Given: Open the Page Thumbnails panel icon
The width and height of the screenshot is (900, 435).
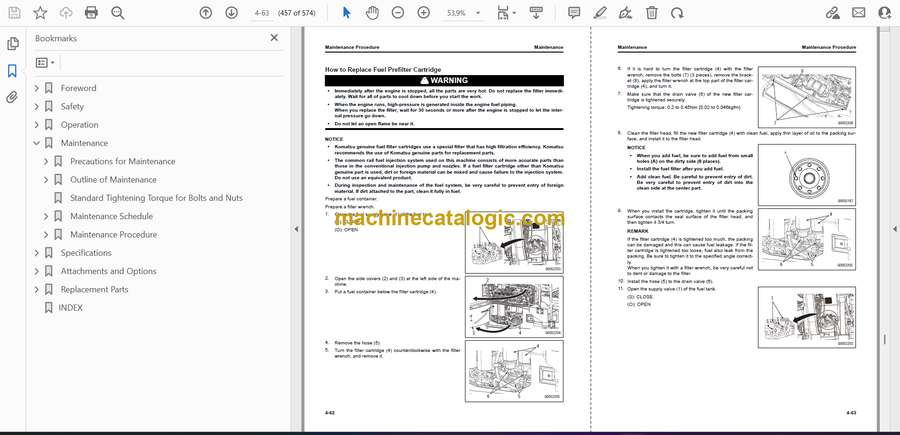Looking at the screenshot, I should pos(12,44).
